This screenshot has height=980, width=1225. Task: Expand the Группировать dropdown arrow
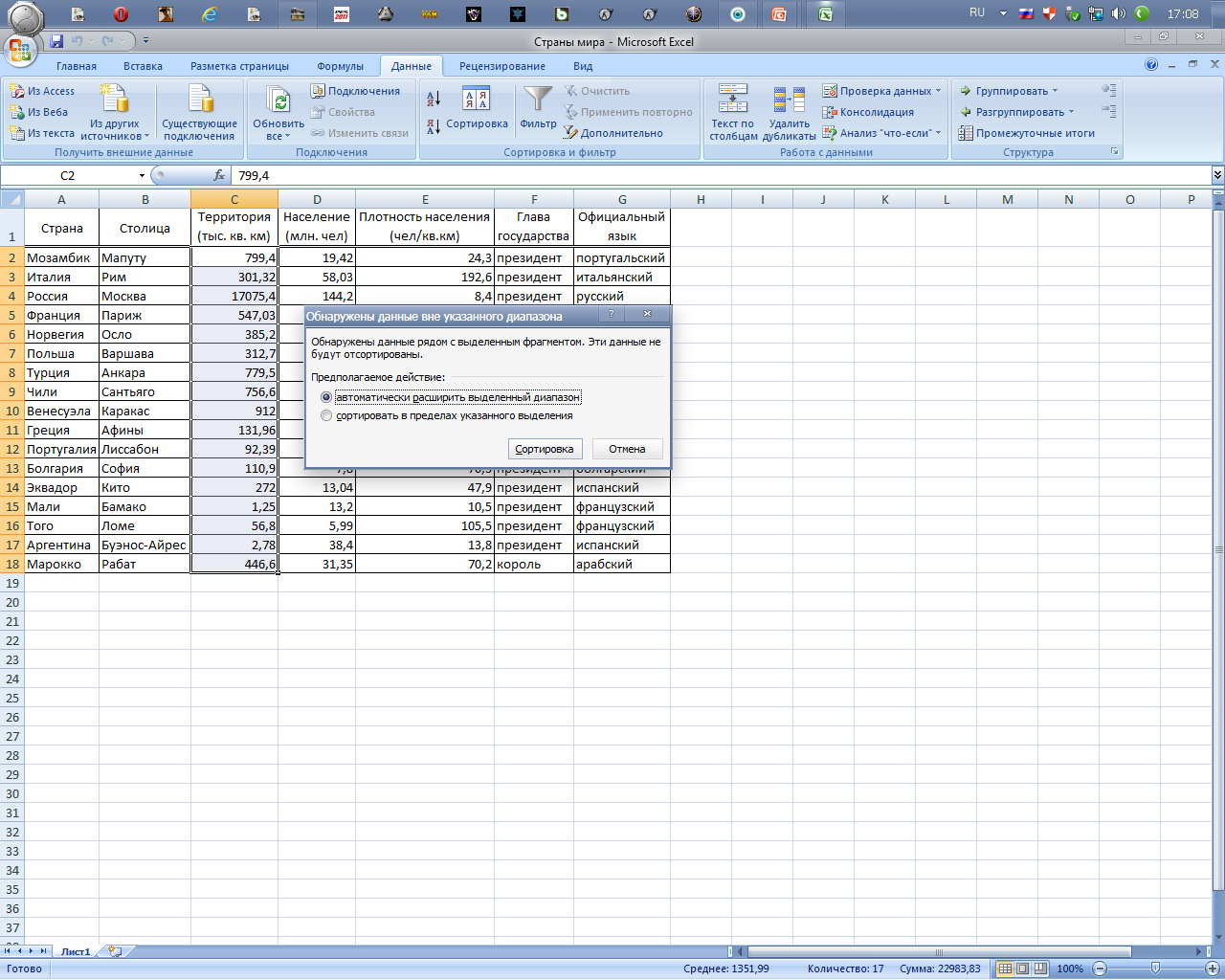pyautogui.click(x=1055, y=91)
